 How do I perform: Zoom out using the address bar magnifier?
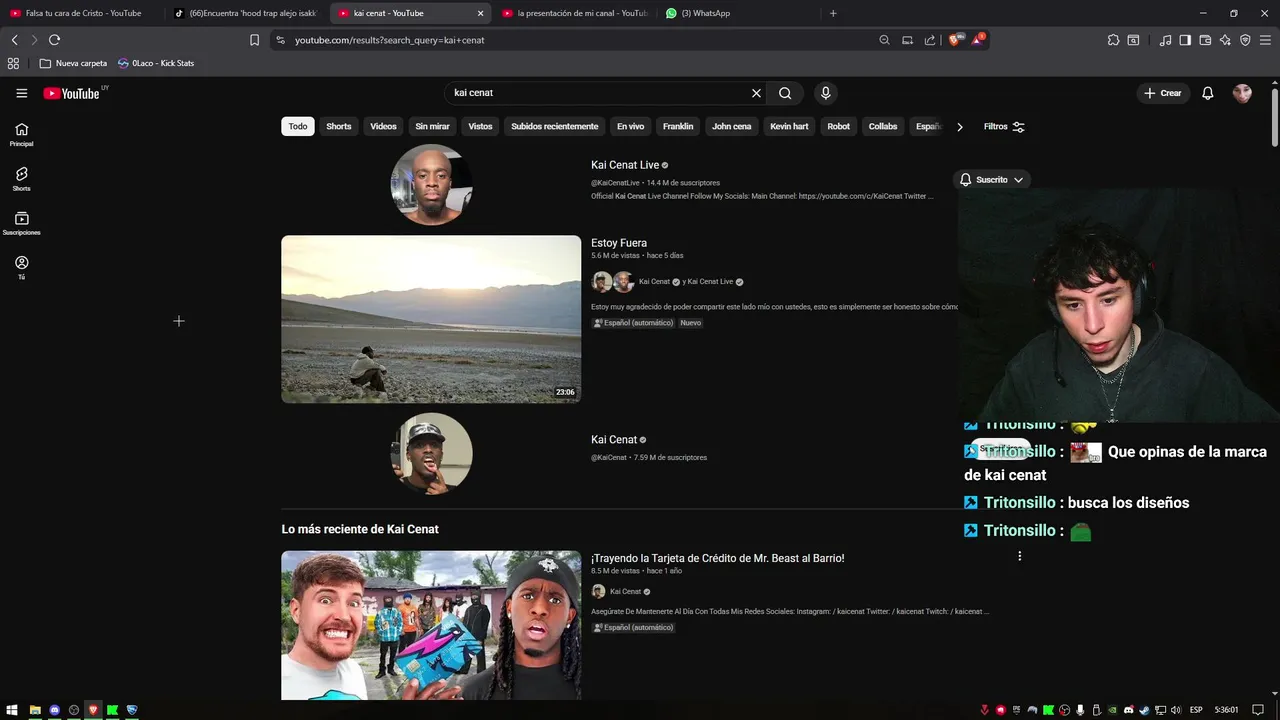pos(884,40)
